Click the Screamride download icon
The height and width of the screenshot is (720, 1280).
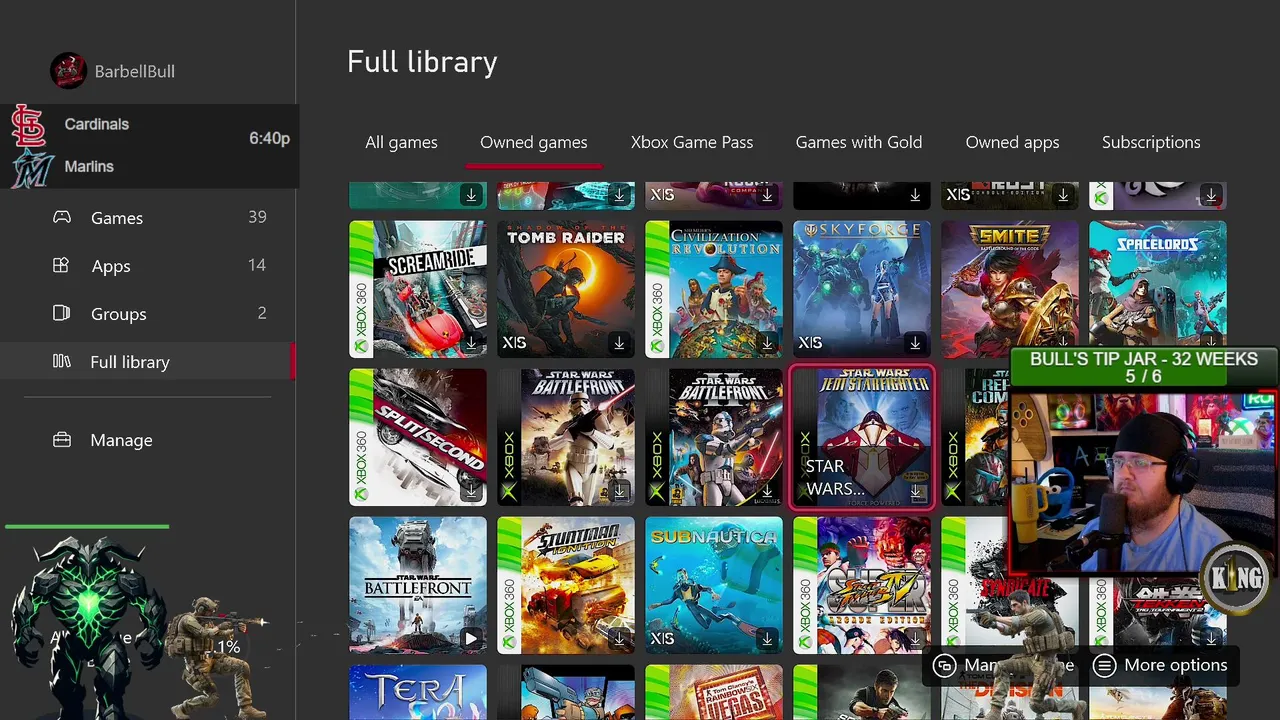471,343
